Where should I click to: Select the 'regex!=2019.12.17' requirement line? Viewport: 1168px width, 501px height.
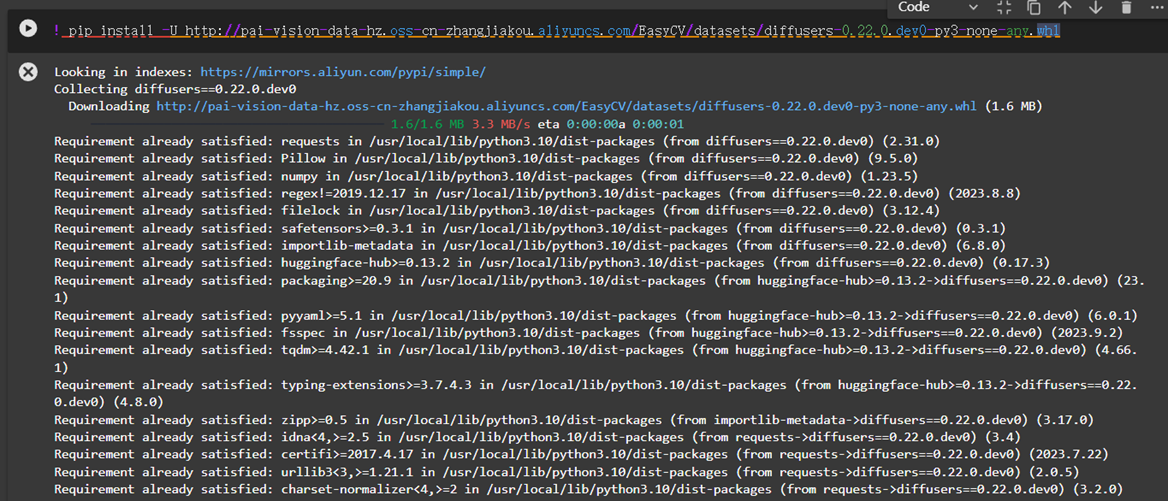point(537,193)
